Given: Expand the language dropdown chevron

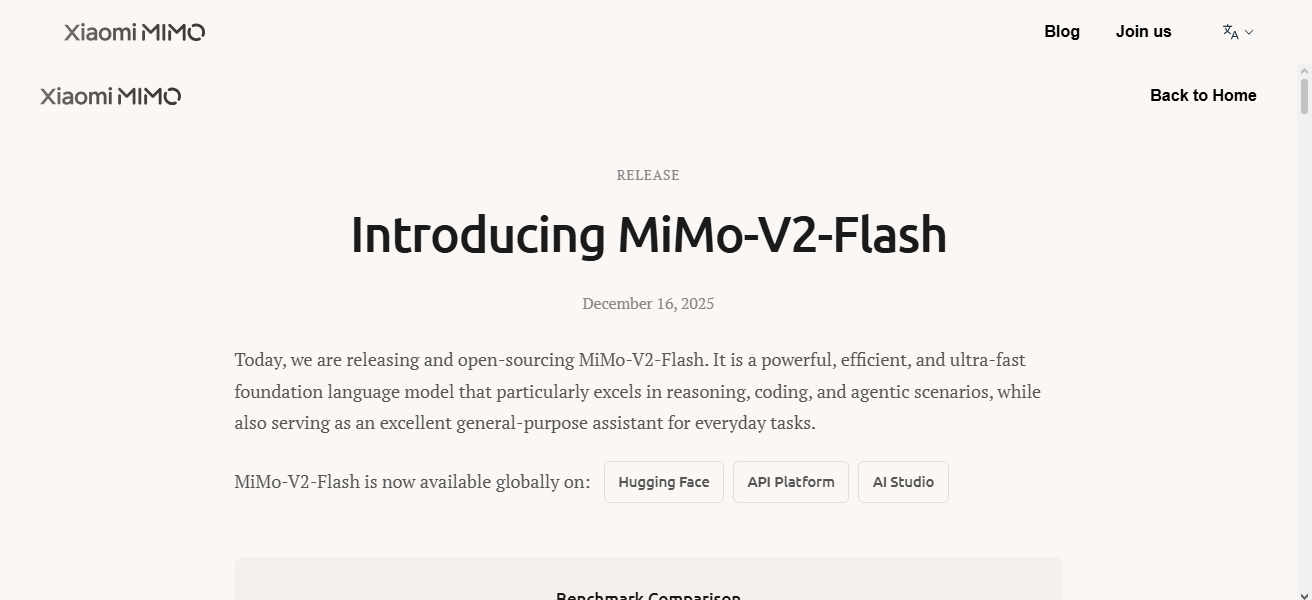Looking at the screenshot, I should tap(1249, 33).
